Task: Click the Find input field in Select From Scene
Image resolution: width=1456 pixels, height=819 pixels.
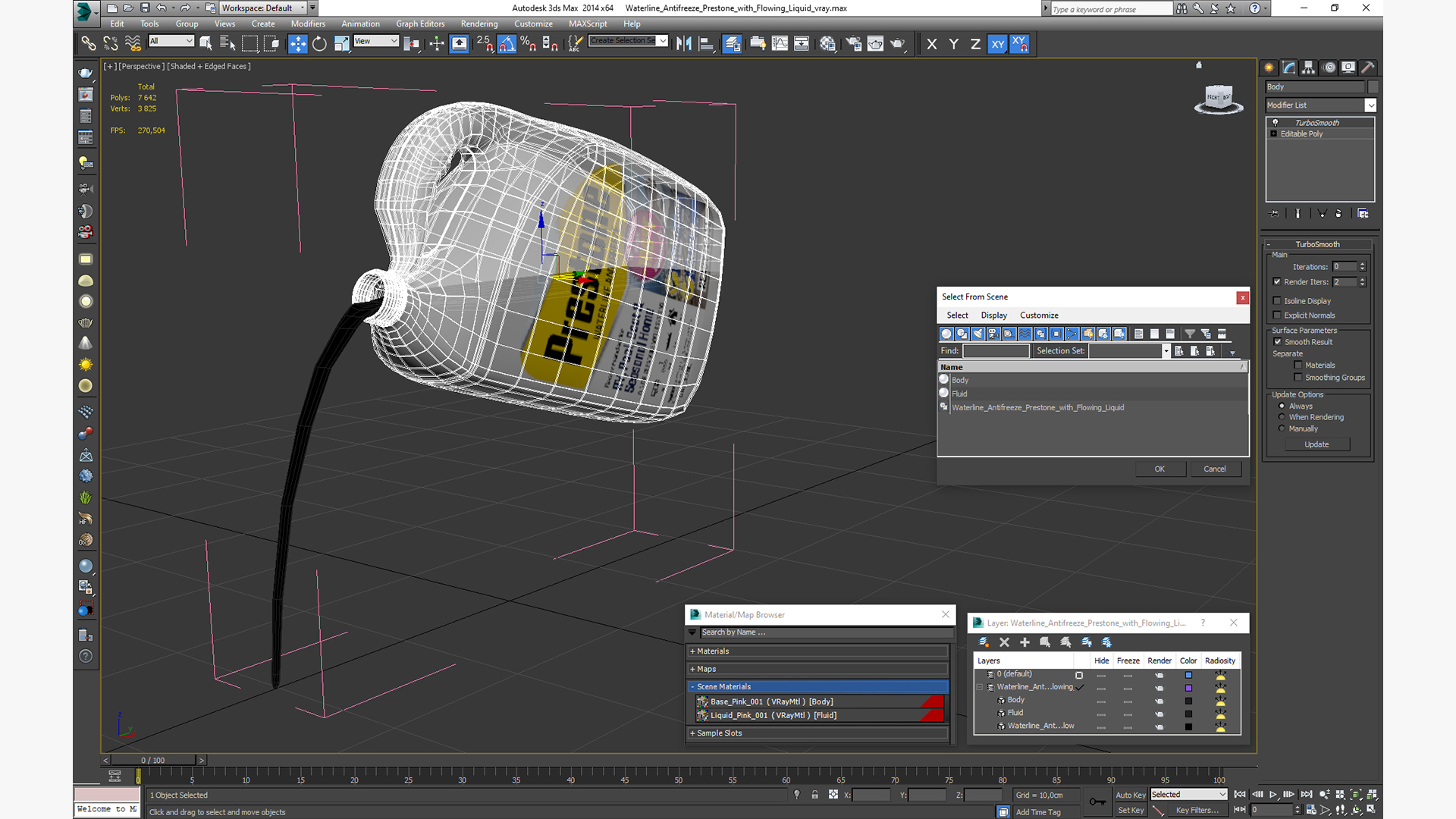Action: (x=996, y=350)
